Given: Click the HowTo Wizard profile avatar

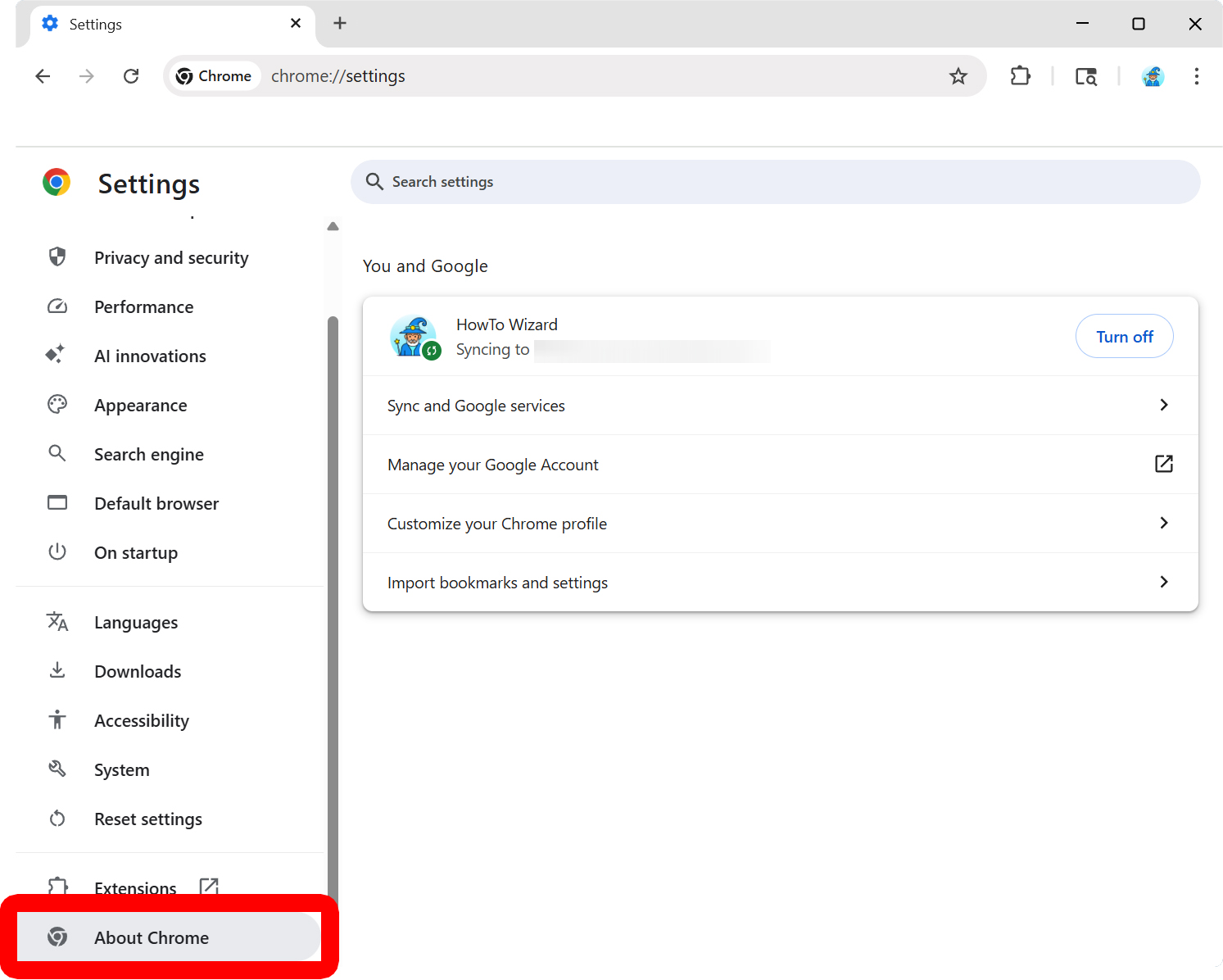Looking at the screenshot, I should 414,336.
